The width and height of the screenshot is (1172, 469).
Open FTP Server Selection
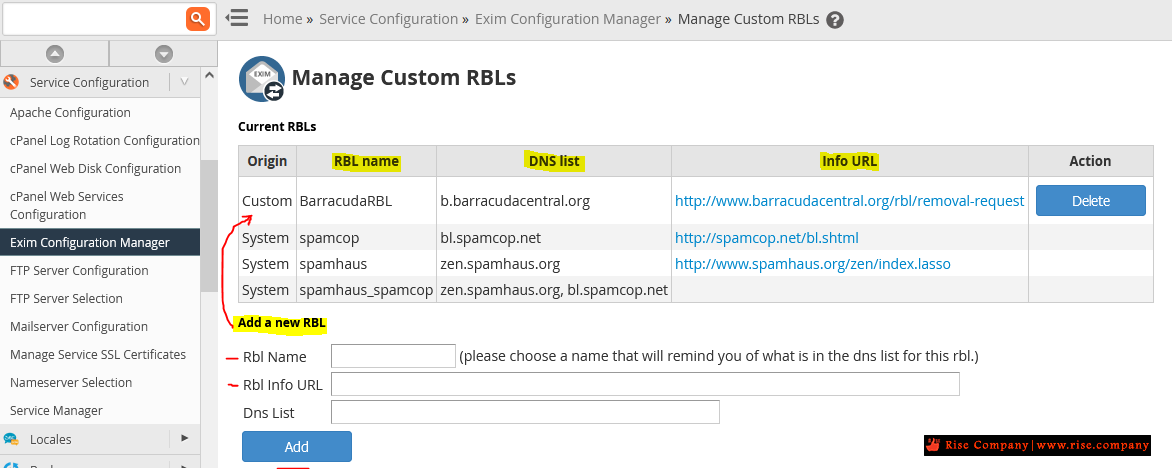[67, 298]
